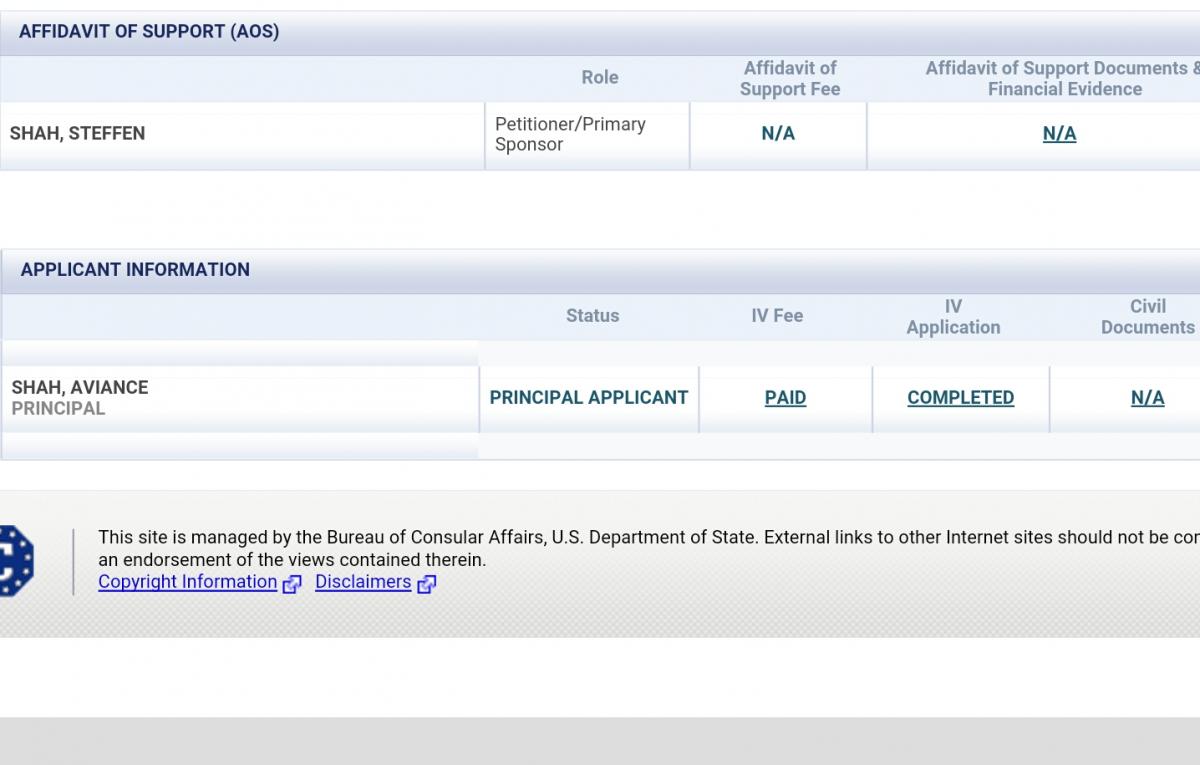Viewport: 1200px width, 765px height.
Task: Select the PRINCIPAL APPLICANT status text
Action: [589, 398]
